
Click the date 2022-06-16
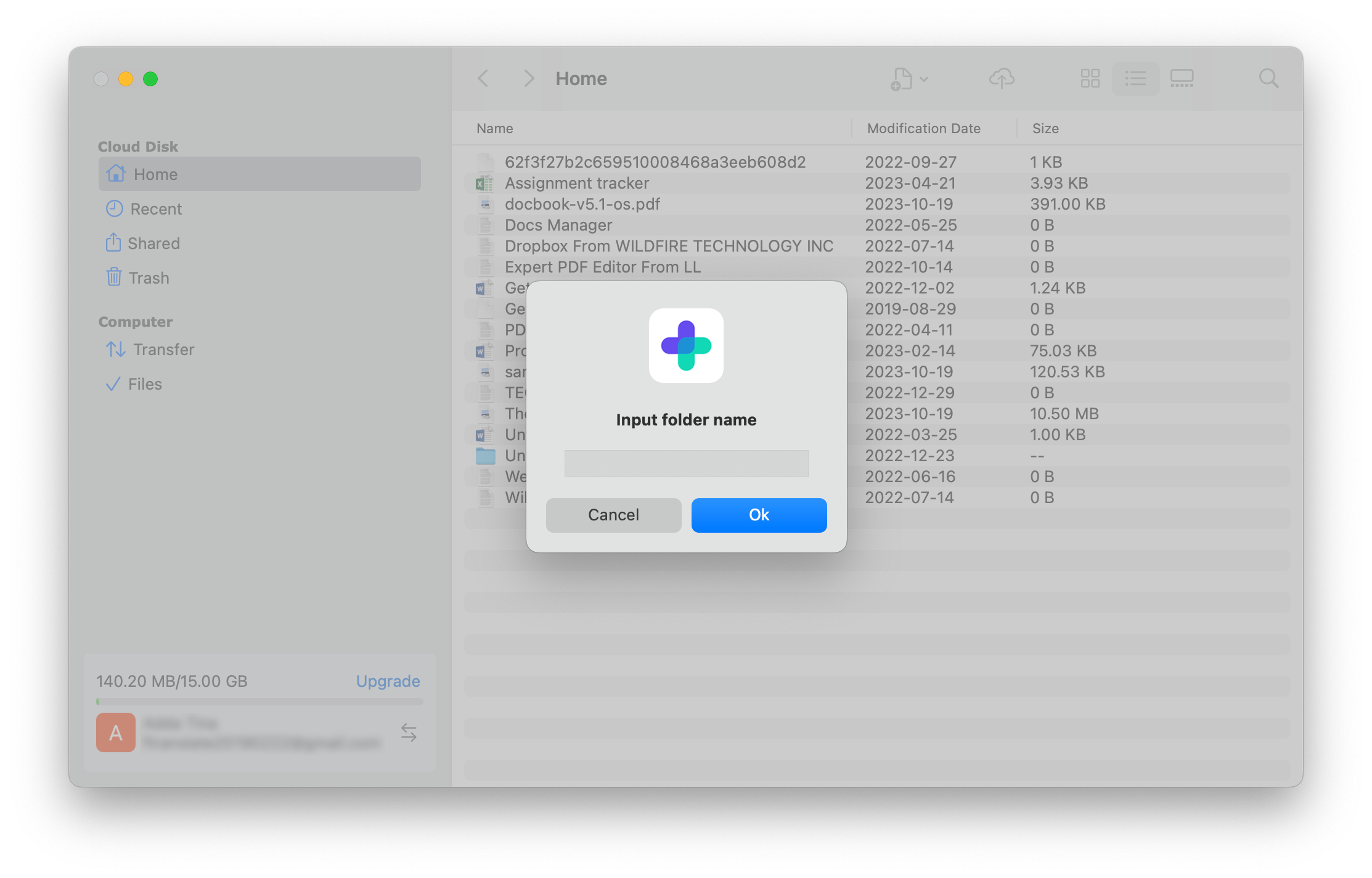[x=910, y=477]
